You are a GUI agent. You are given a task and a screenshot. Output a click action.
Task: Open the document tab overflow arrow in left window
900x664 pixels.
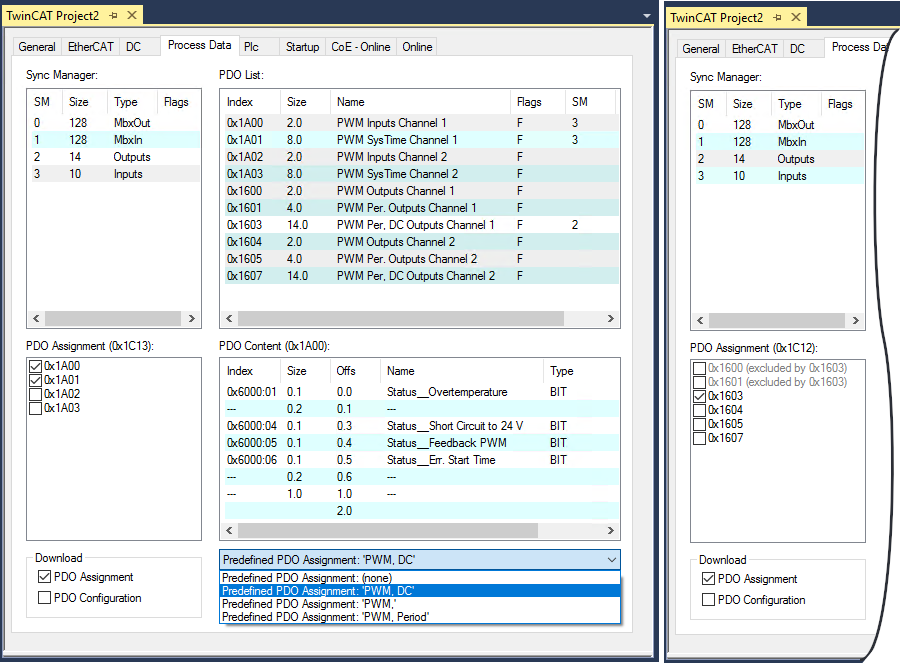tap(647, 16)
